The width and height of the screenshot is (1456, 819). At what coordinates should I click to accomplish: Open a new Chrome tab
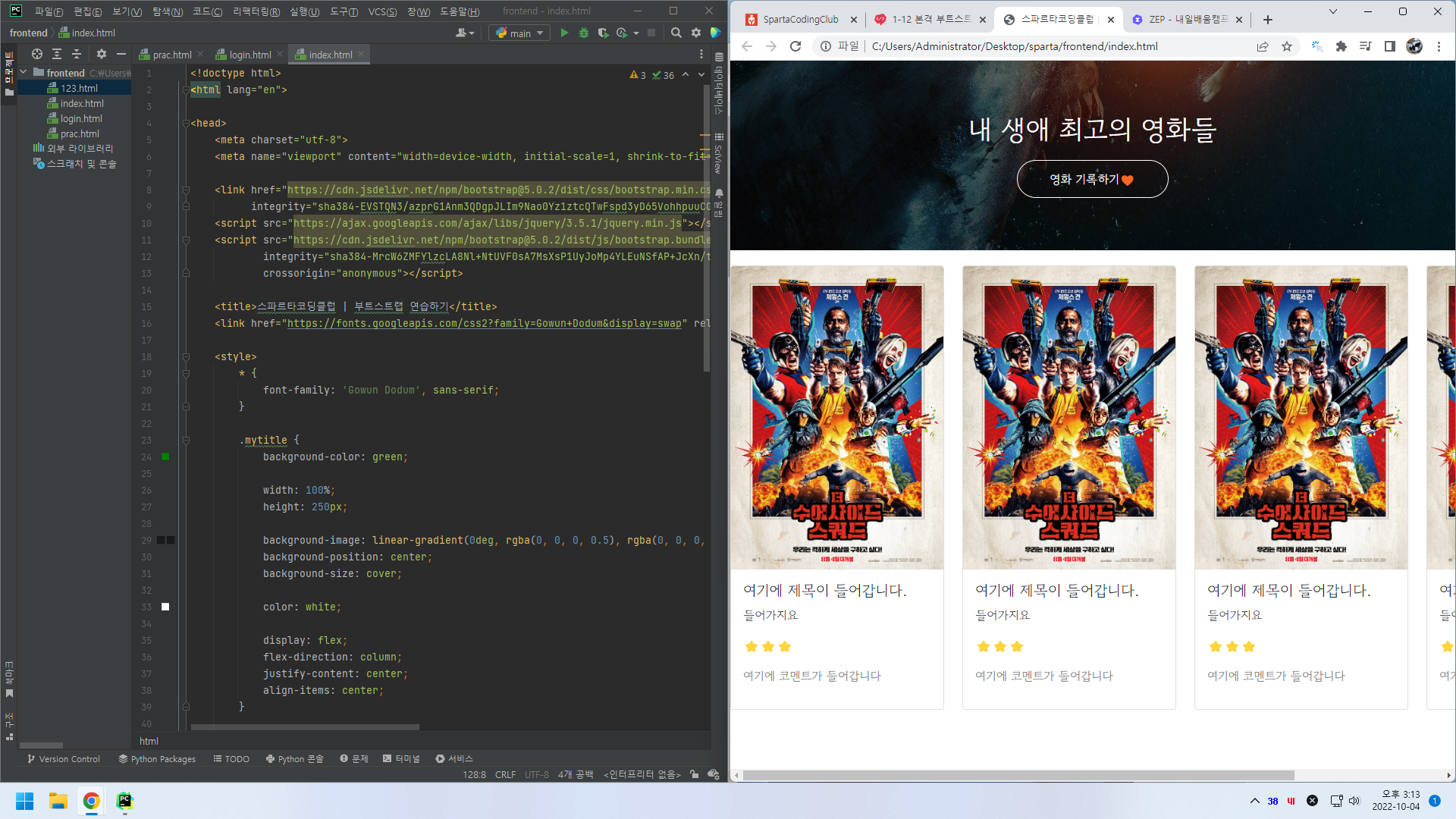tap(1268, 20)
